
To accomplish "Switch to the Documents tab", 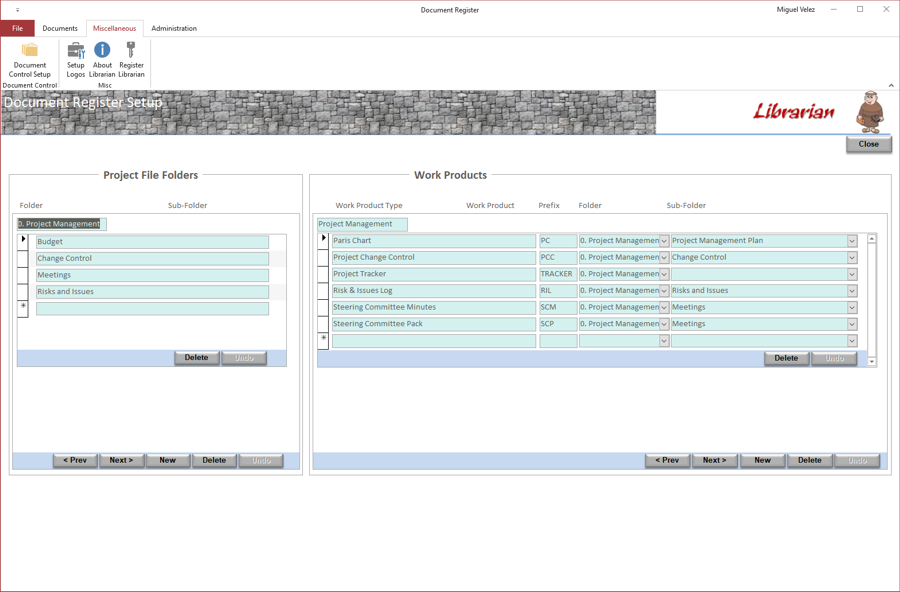I will pyautogui.click(x=60, y=28).
